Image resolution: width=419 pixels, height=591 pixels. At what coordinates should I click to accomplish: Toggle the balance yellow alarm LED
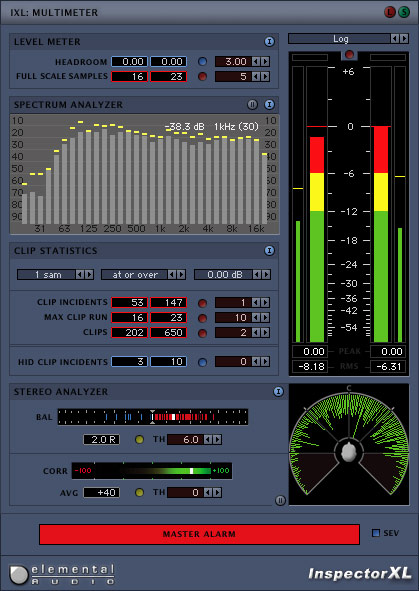139,439
